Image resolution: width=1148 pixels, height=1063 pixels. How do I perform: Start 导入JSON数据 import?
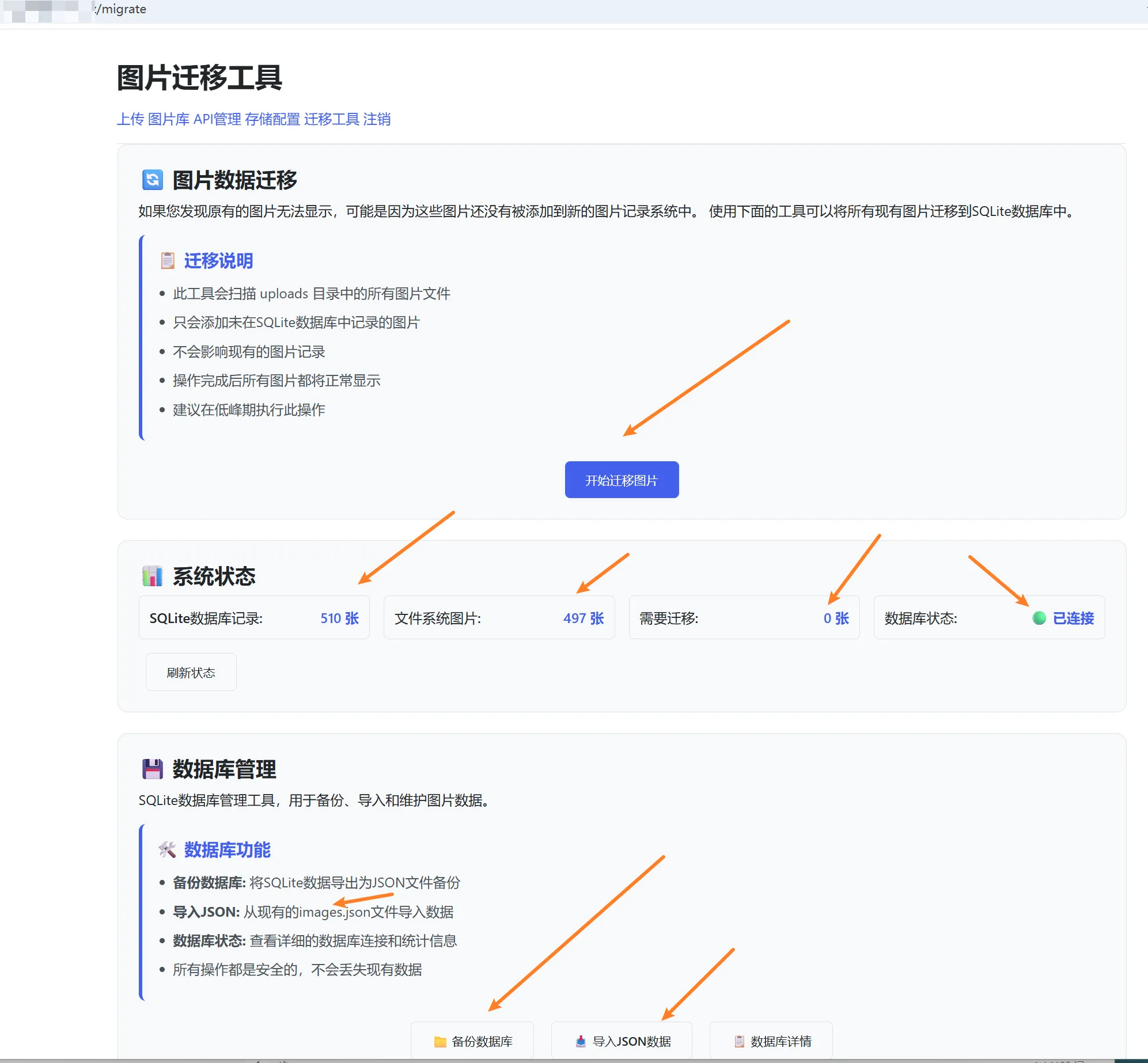622,1040
